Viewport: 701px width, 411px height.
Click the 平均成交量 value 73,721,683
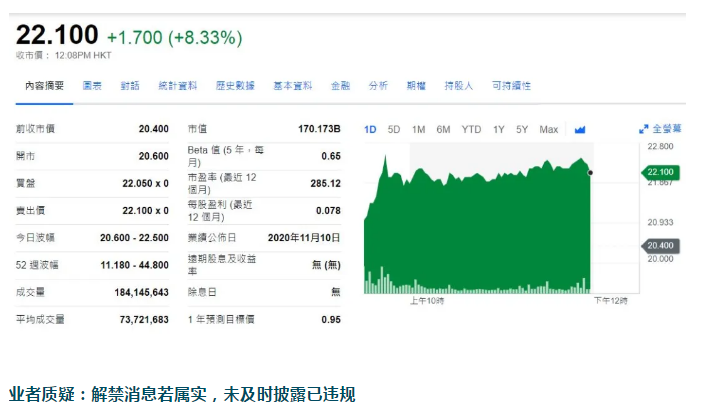coord(144,320)
